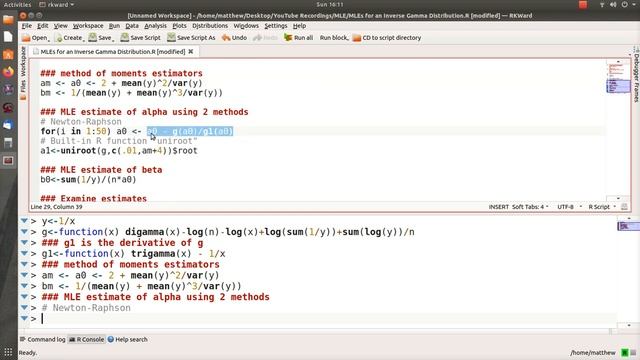Collapse console entry 'method of moments estimators'
The height and width of the screenshot is (360, 640).
point(24,264)
